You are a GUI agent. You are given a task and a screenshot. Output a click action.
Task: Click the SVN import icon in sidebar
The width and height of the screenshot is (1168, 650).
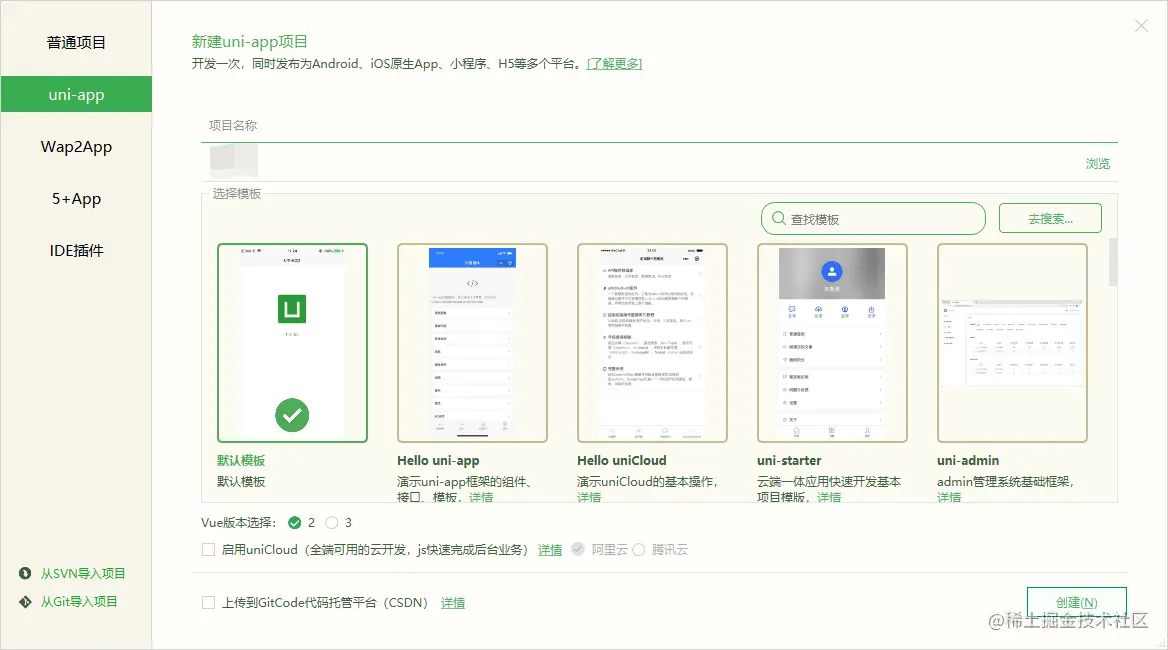click(x=25, y=573)
